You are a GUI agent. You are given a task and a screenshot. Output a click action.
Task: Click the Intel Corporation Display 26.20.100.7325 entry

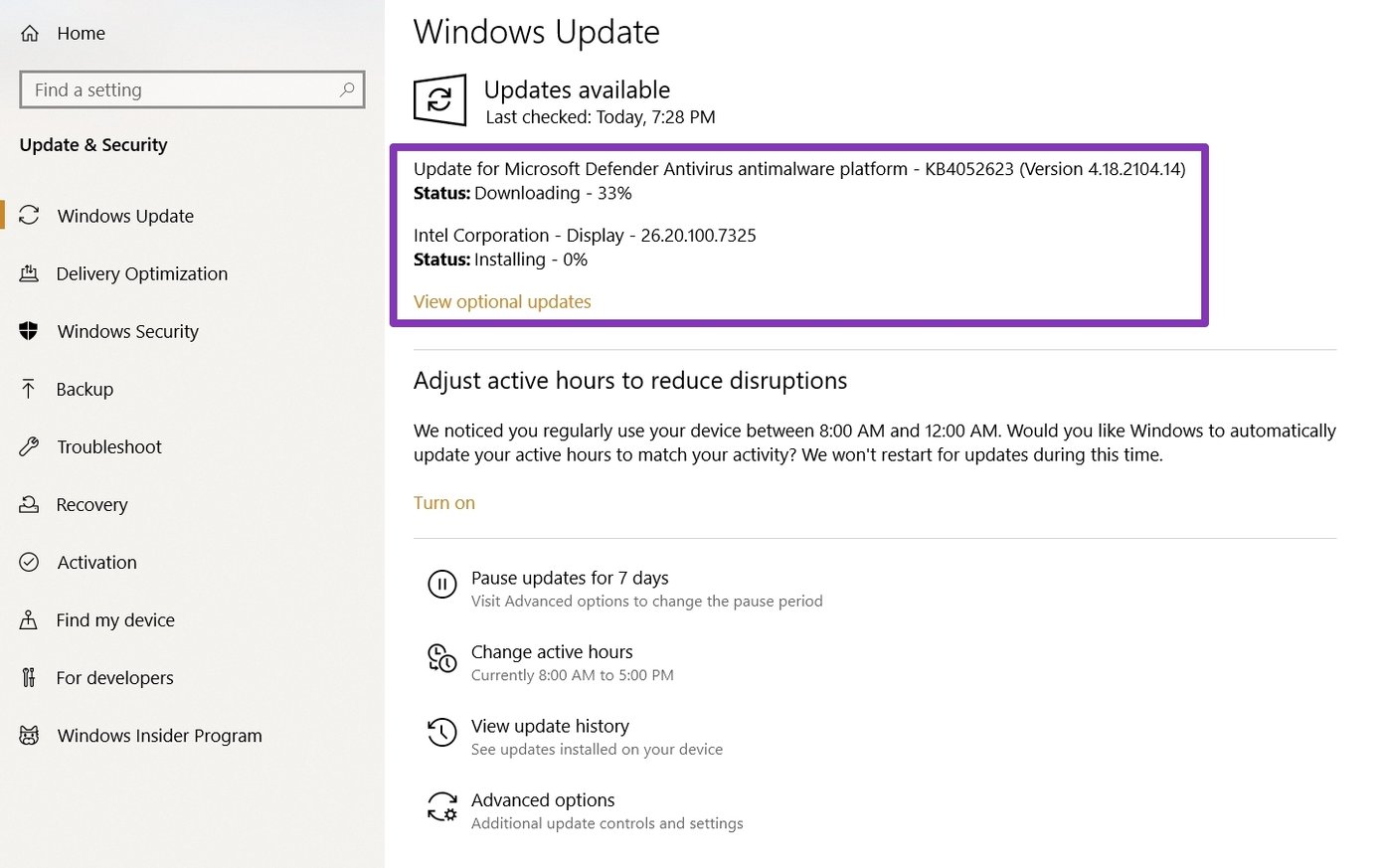pos(585,236)
